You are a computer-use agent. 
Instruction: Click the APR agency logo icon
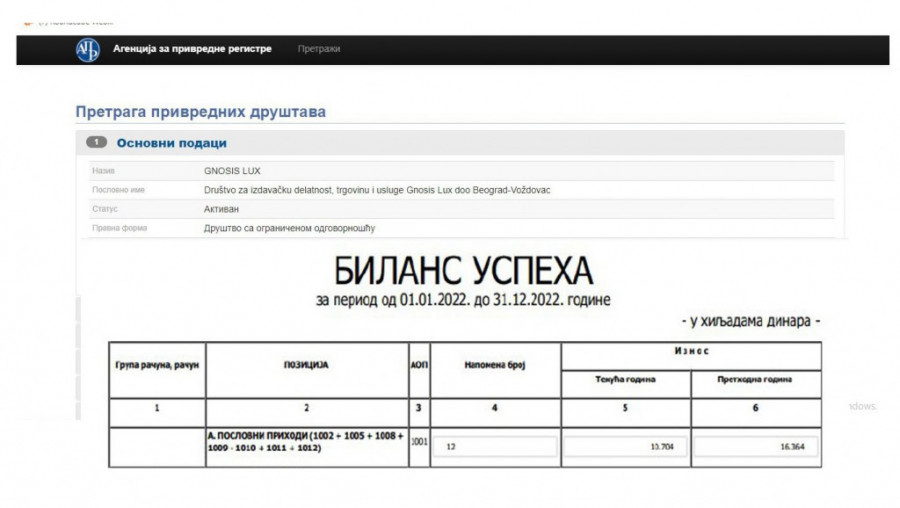(88, 50)
